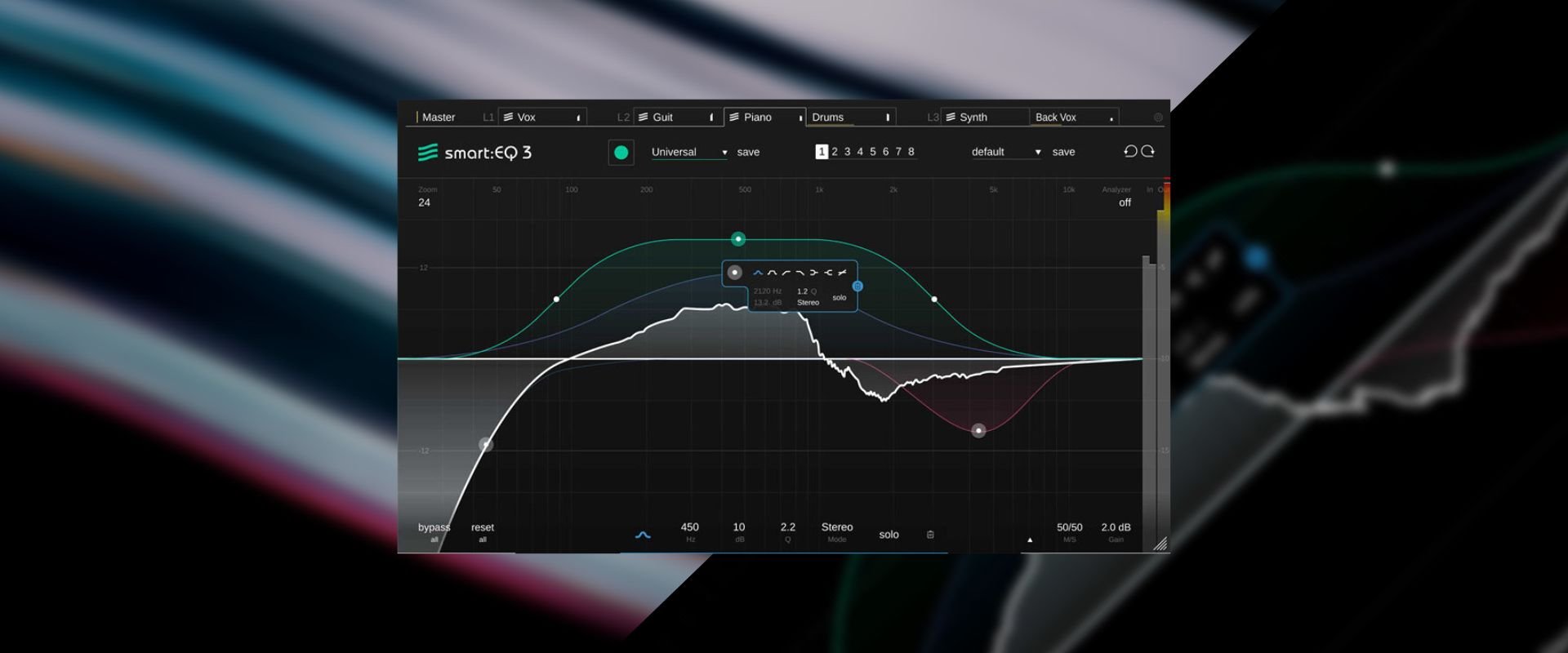Click the smart:EQ 3 logo
Viewport: 1568px width, 653px height.
point(474,153)
